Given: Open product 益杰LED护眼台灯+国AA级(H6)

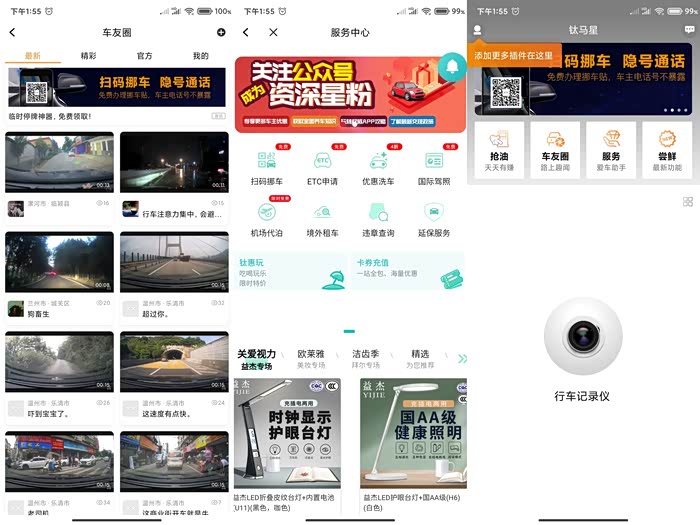Looking at the screenshot, I should click(412, 502).
